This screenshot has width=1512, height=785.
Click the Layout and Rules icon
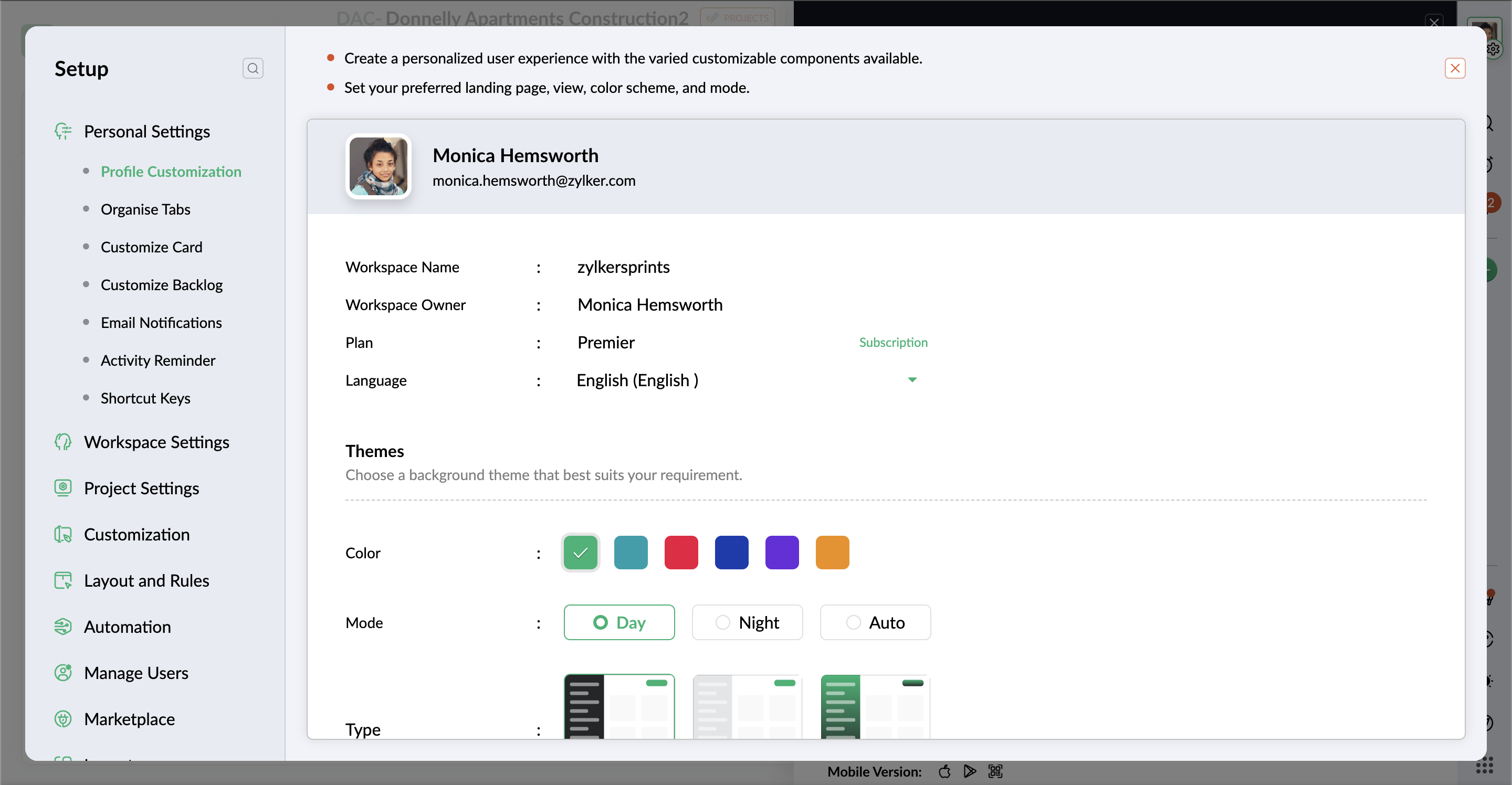[63, 580]
